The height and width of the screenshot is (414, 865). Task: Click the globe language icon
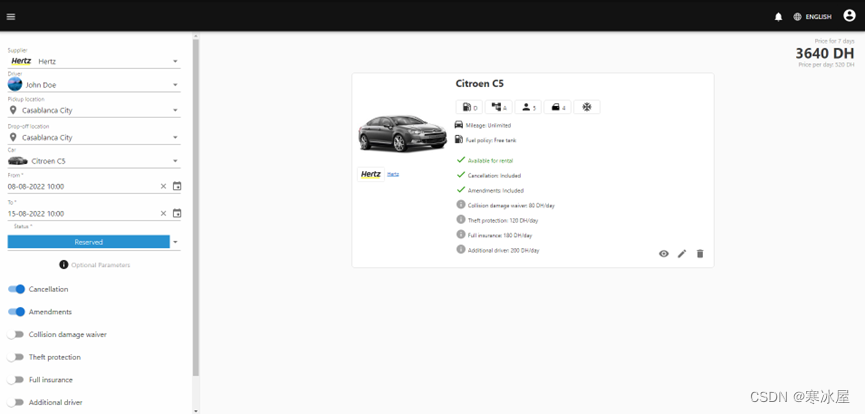point(797,17)
